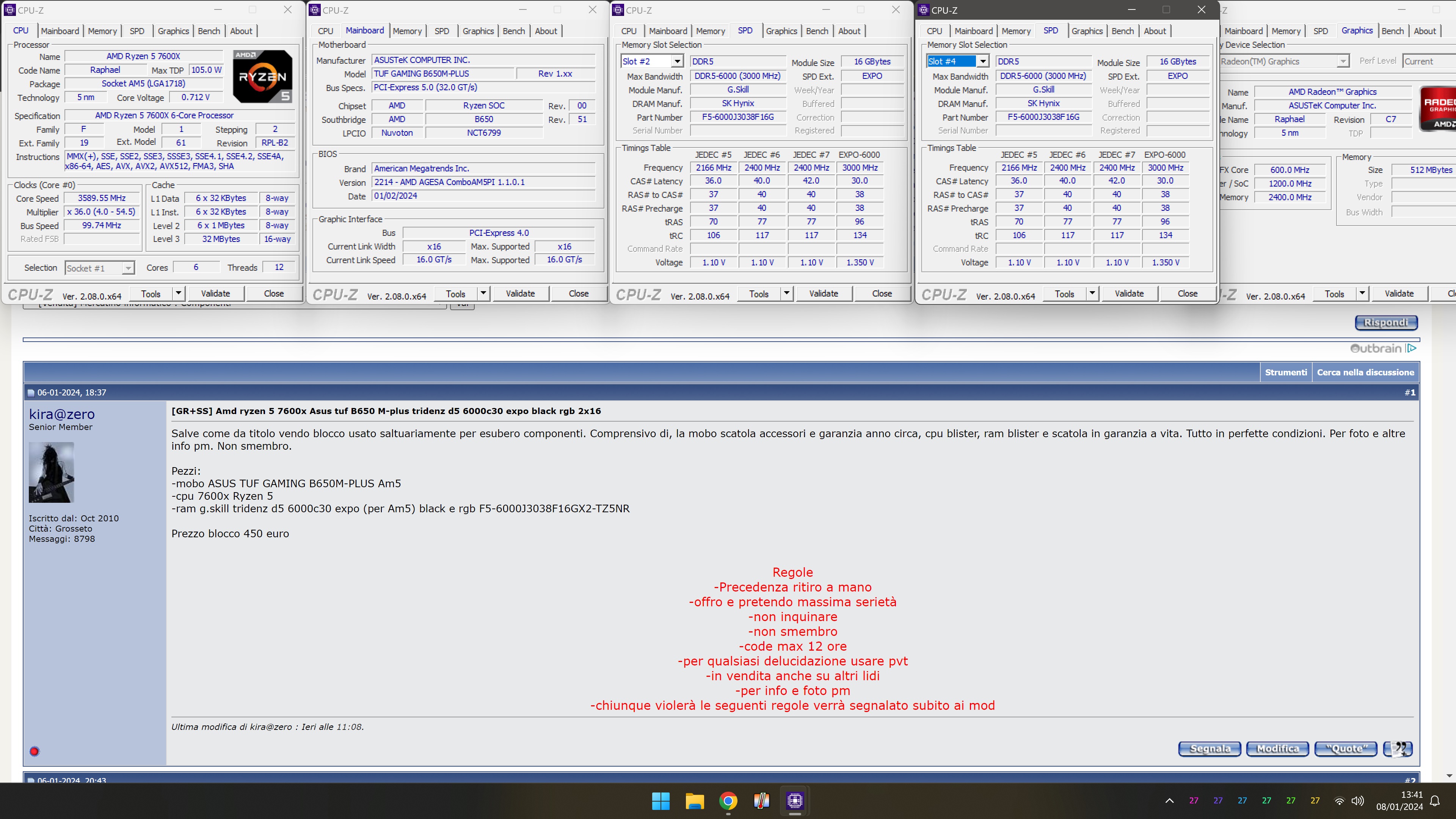Open Slot #2 memory slot dropdown
Viewport: 1456px width, 819px height.
click(652, 61)
